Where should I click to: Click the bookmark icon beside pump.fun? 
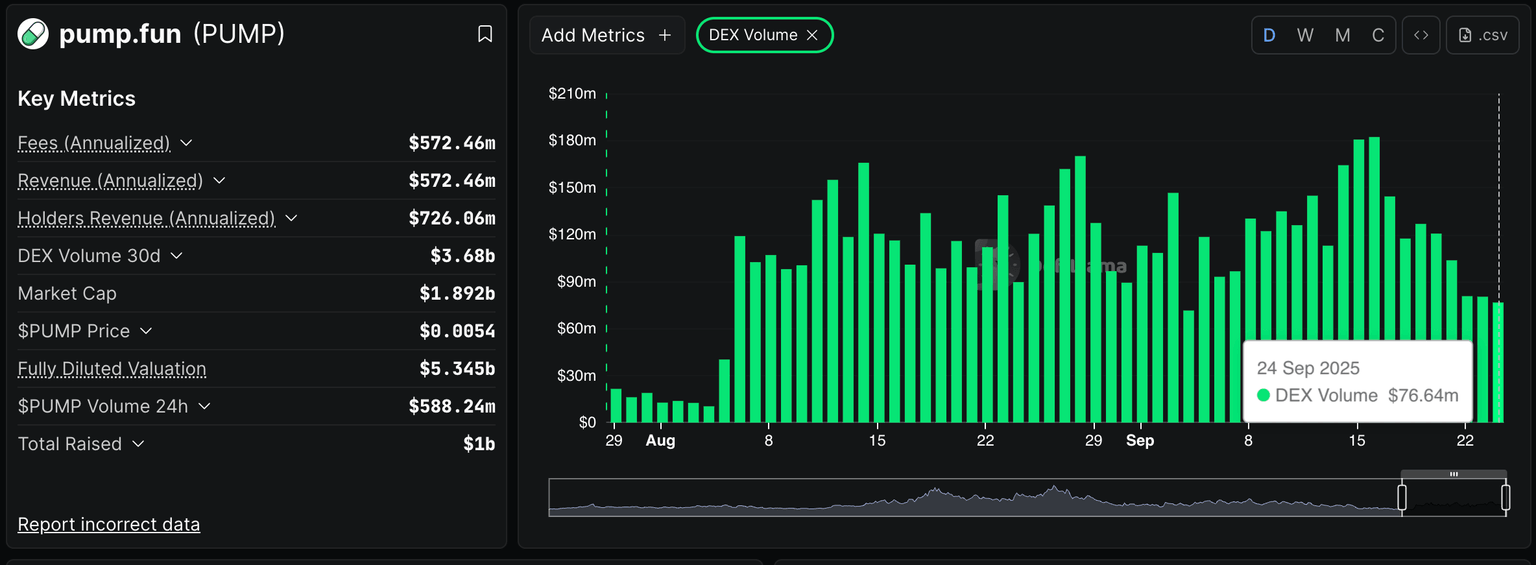click(x=485, y=34)
